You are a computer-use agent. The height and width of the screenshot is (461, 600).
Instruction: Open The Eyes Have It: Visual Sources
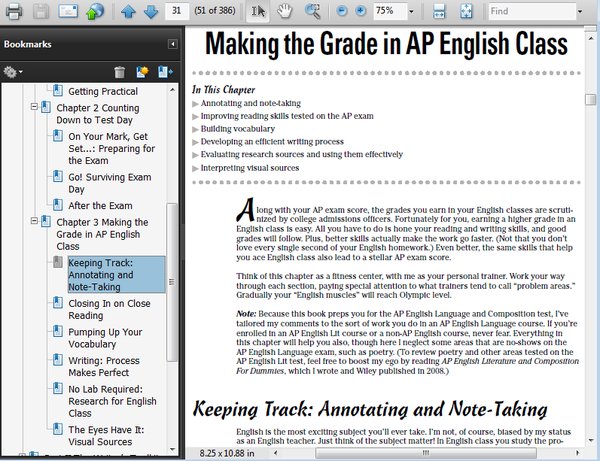pyautogui.click(x=106, y=435)
